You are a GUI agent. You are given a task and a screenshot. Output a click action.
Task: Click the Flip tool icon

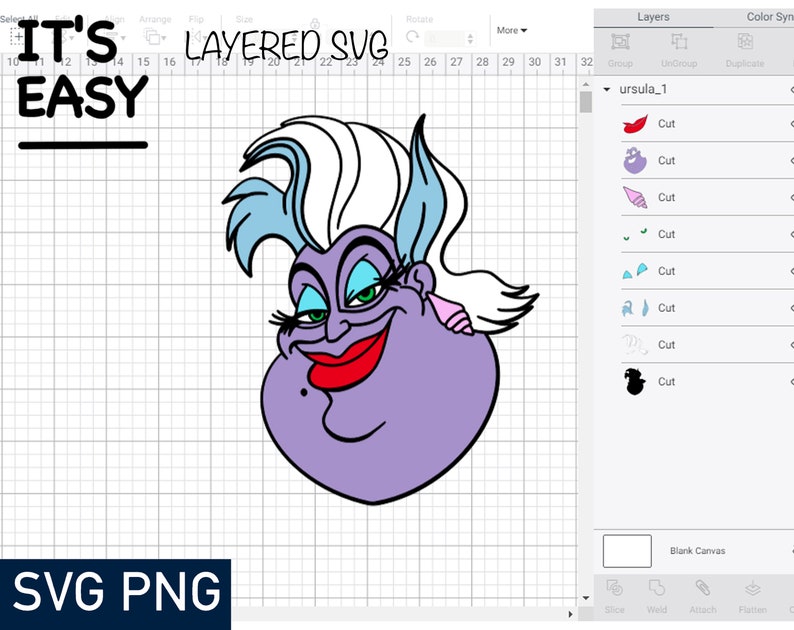click(195, 36)
